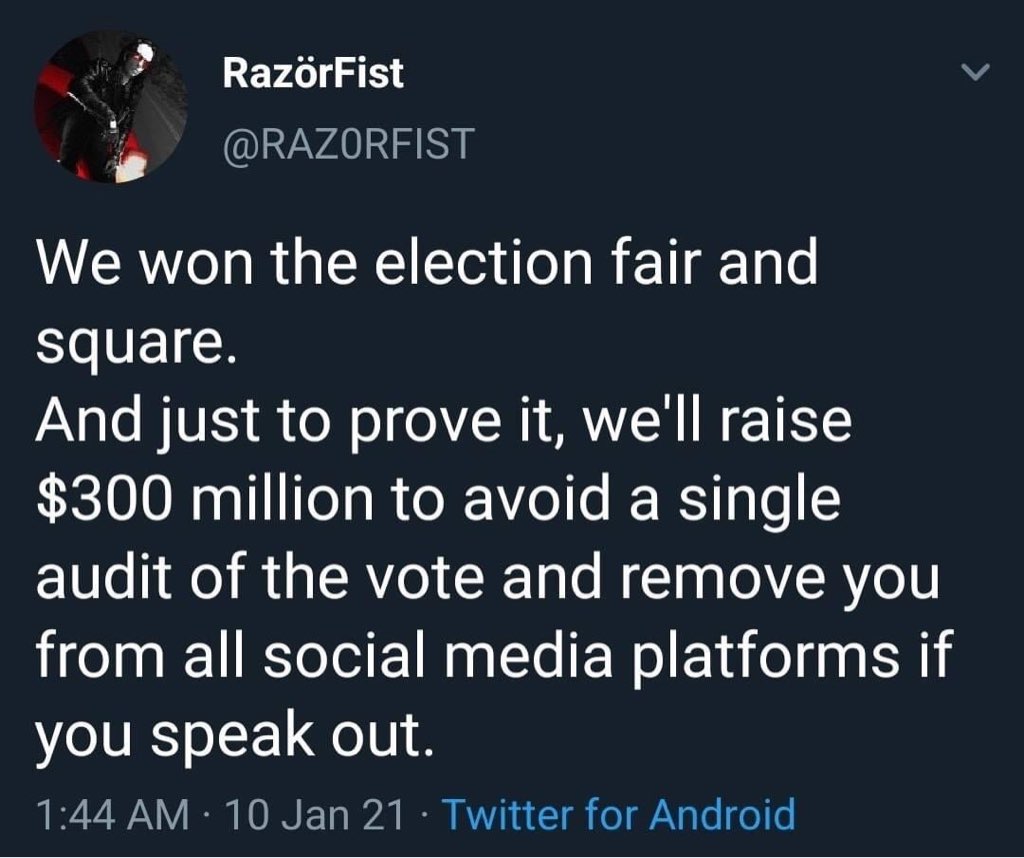The width and height of the screenshot is (1024, 858).
Task: Click the word "square." in the tweet
Action: (133, 344)
